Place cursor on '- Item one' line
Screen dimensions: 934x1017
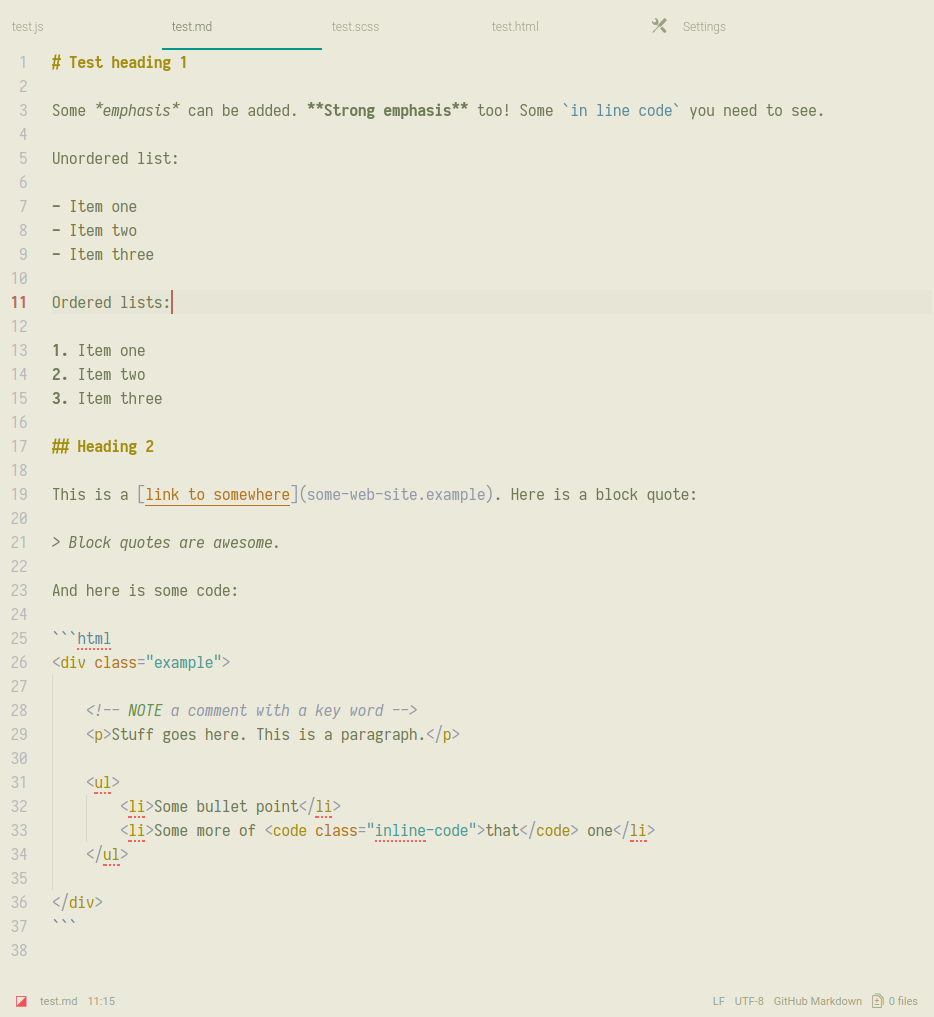(95, 206)
